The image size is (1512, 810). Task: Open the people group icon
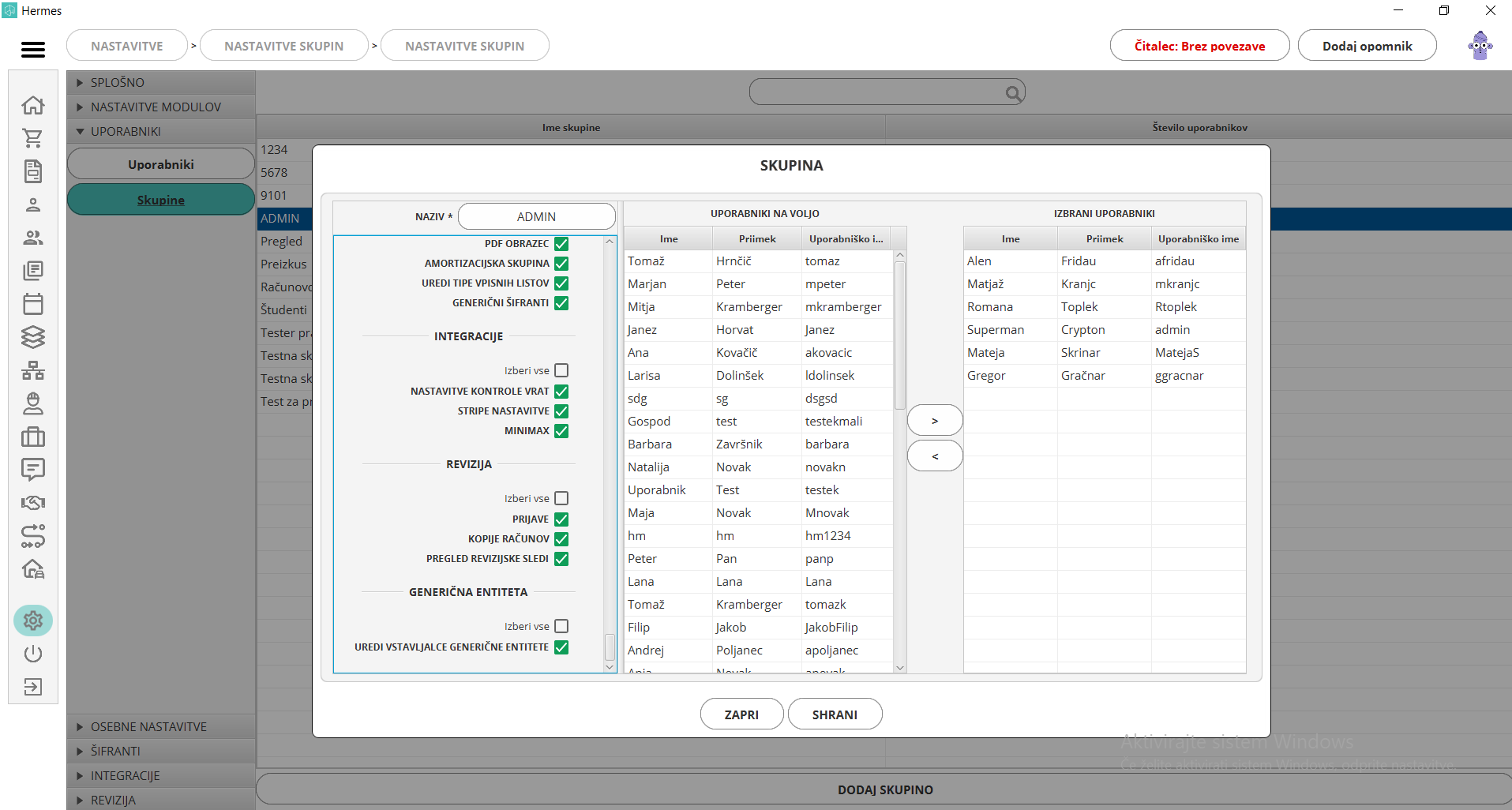33,238
